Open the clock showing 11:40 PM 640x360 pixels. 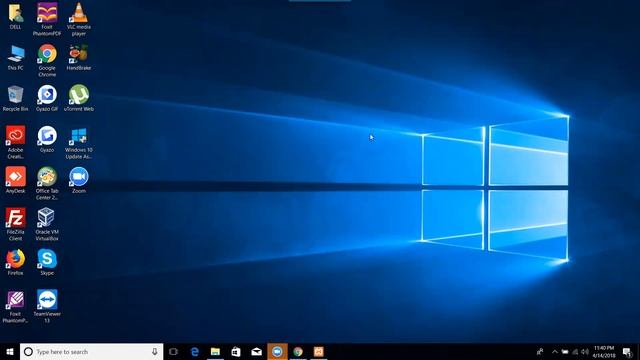(x=604, y=352)
